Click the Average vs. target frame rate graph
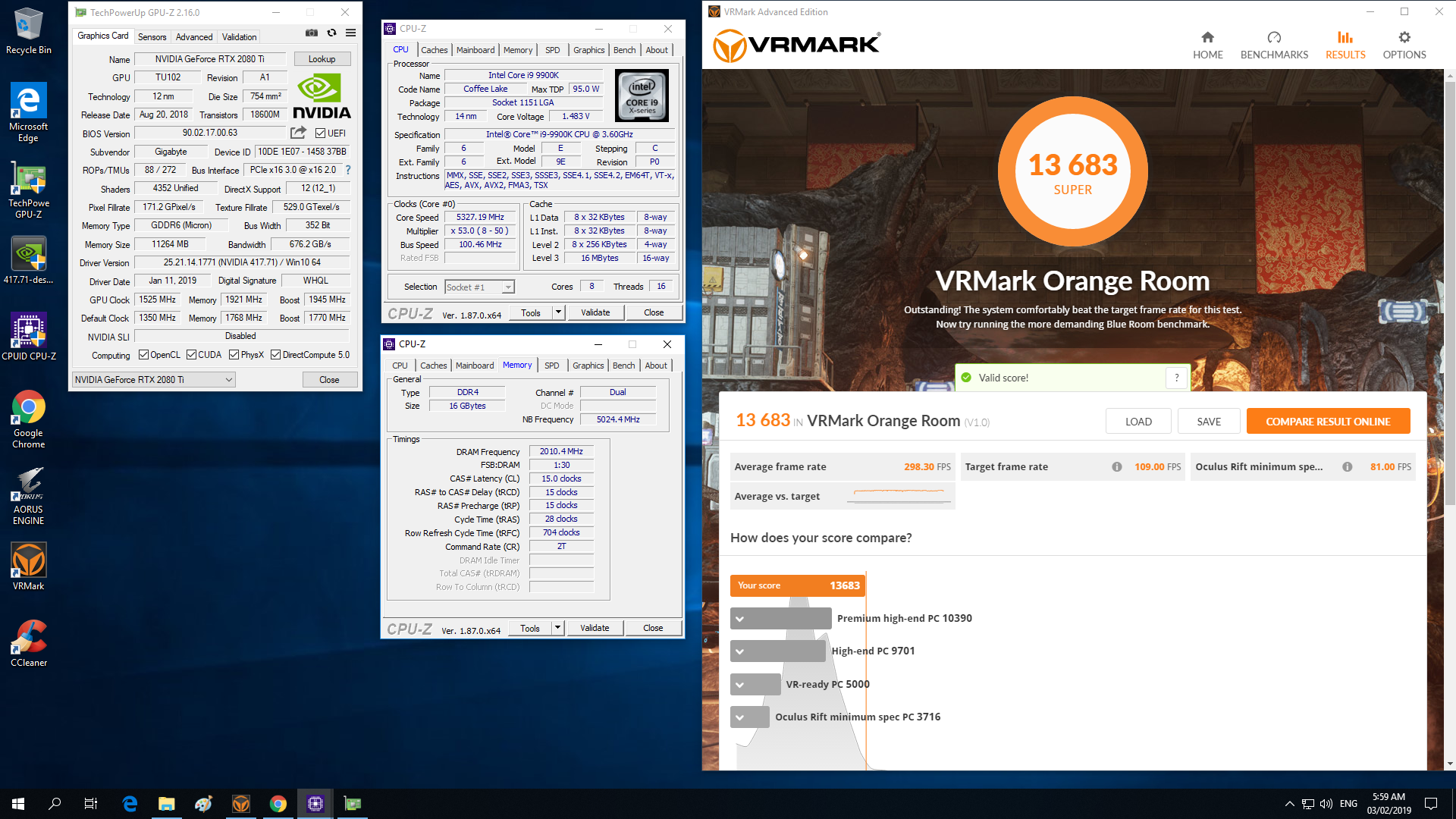Screen dimensions: 1456x819 coord(899,495)
